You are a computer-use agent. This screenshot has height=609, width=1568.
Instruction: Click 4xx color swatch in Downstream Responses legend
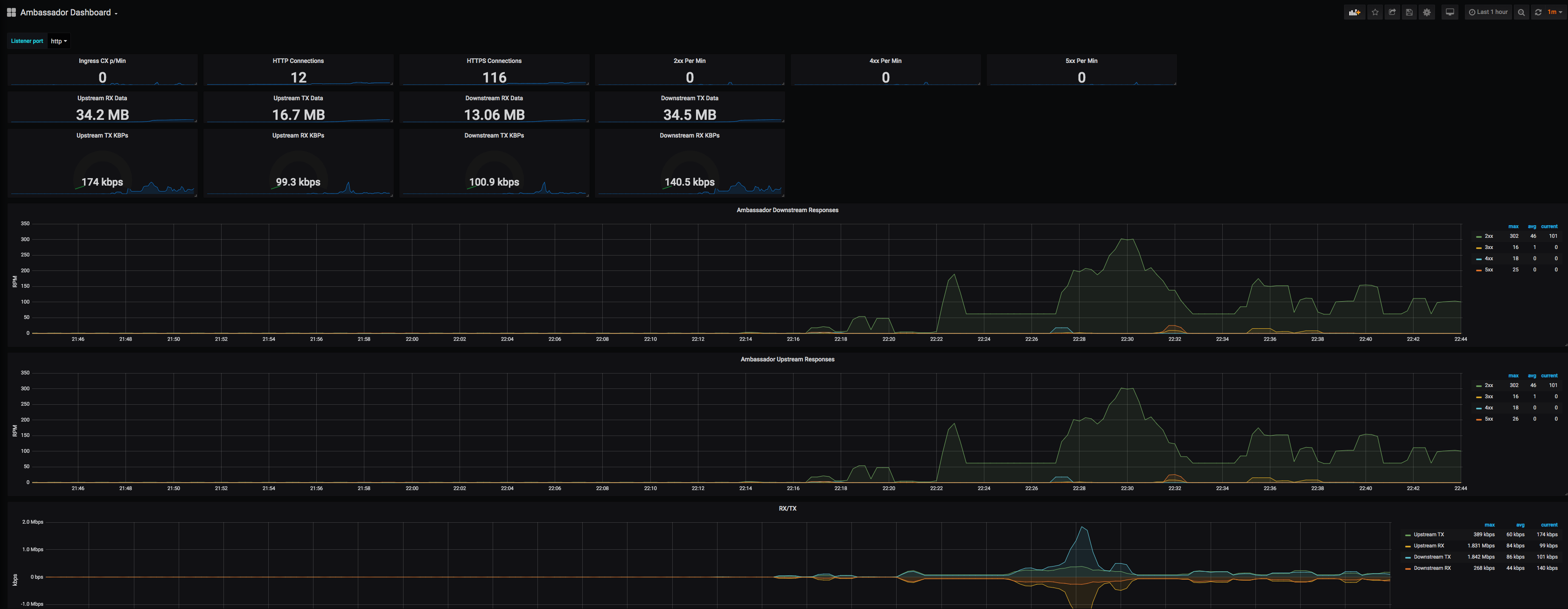tap(1478, 259)
